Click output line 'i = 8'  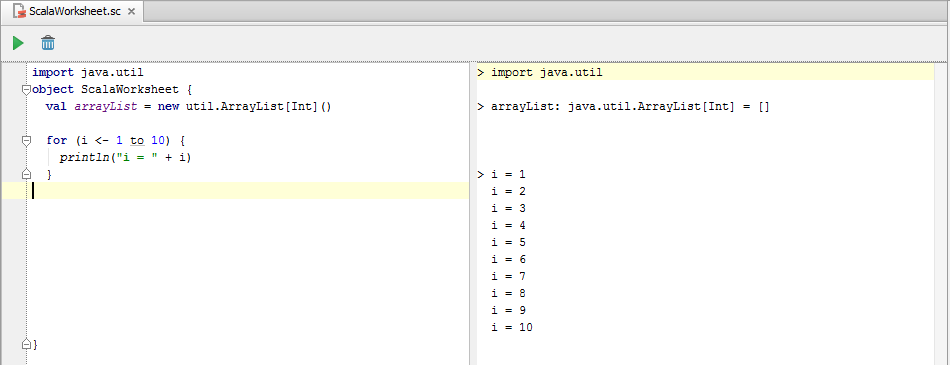click(x=508, y=293)
